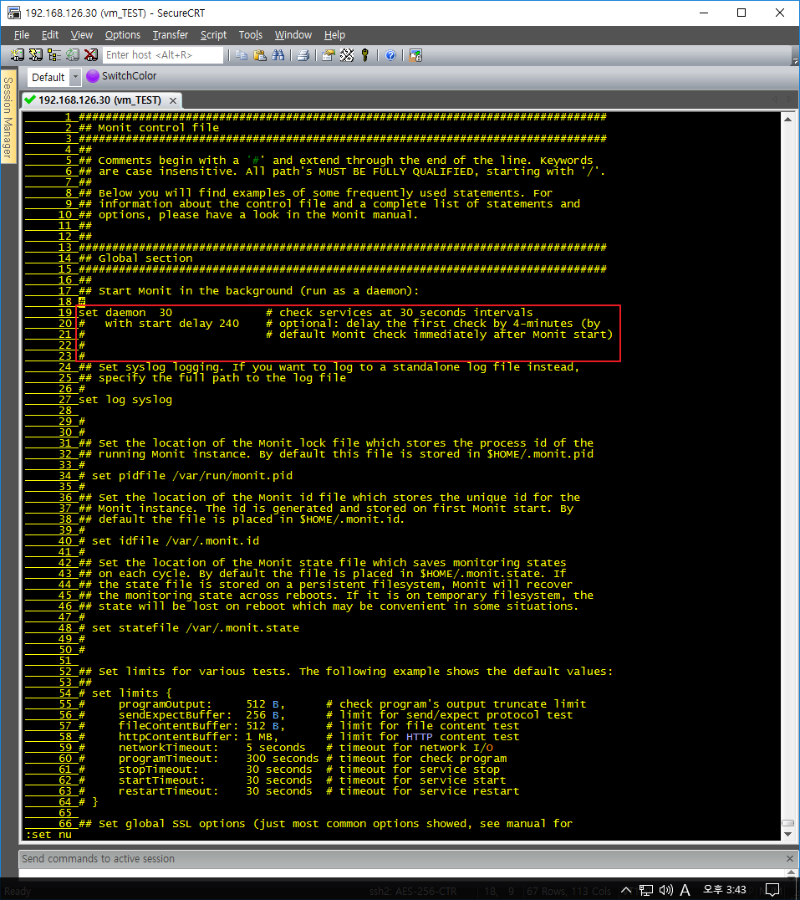Click the Disconnect session icon

coord(91,55)
